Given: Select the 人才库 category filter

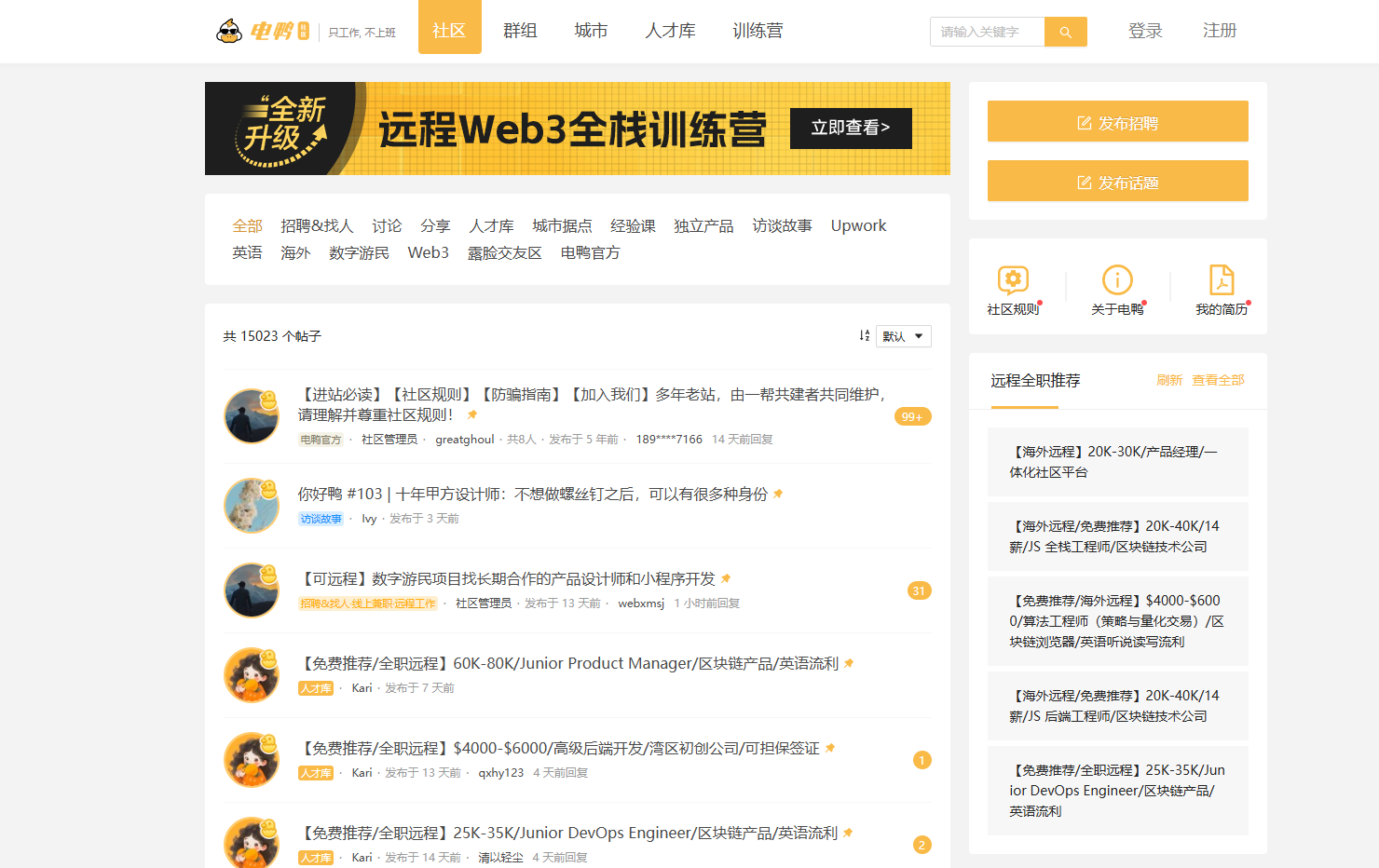Looking at the screenshot, I should coord(491,225).
